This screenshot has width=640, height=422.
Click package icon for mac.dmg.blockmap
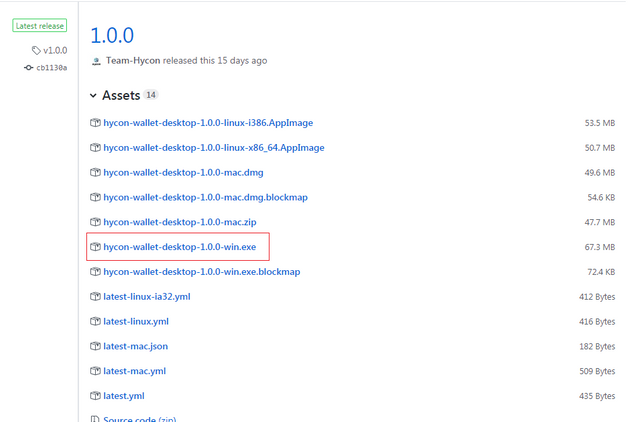tap(95, 198)
